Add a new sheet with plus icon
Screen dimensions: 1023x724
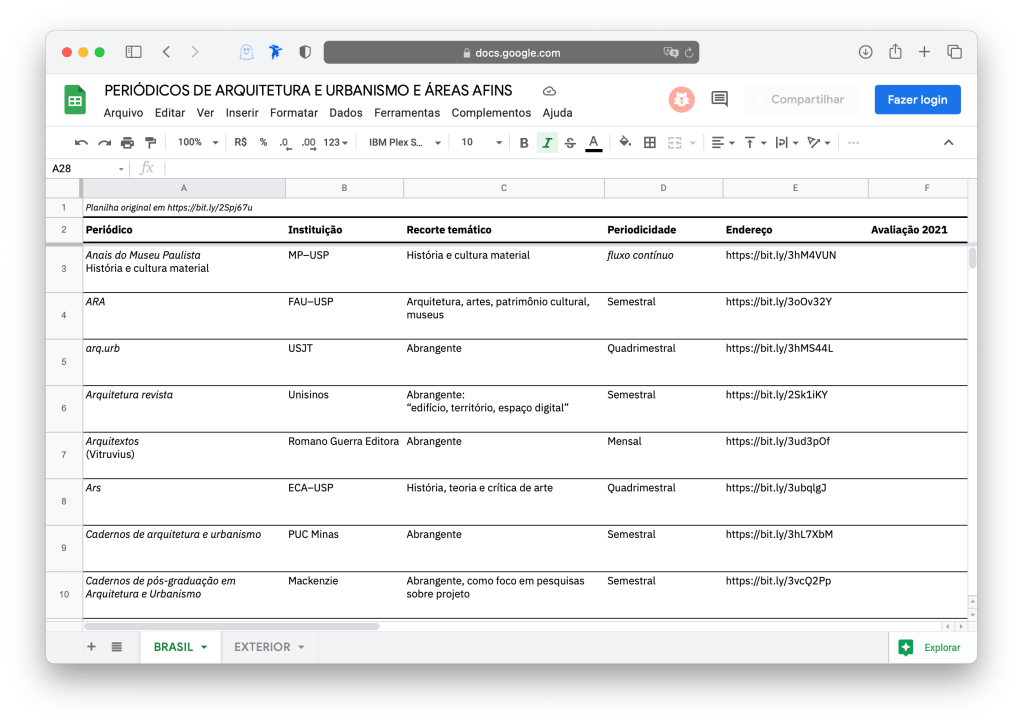[91, 647]
